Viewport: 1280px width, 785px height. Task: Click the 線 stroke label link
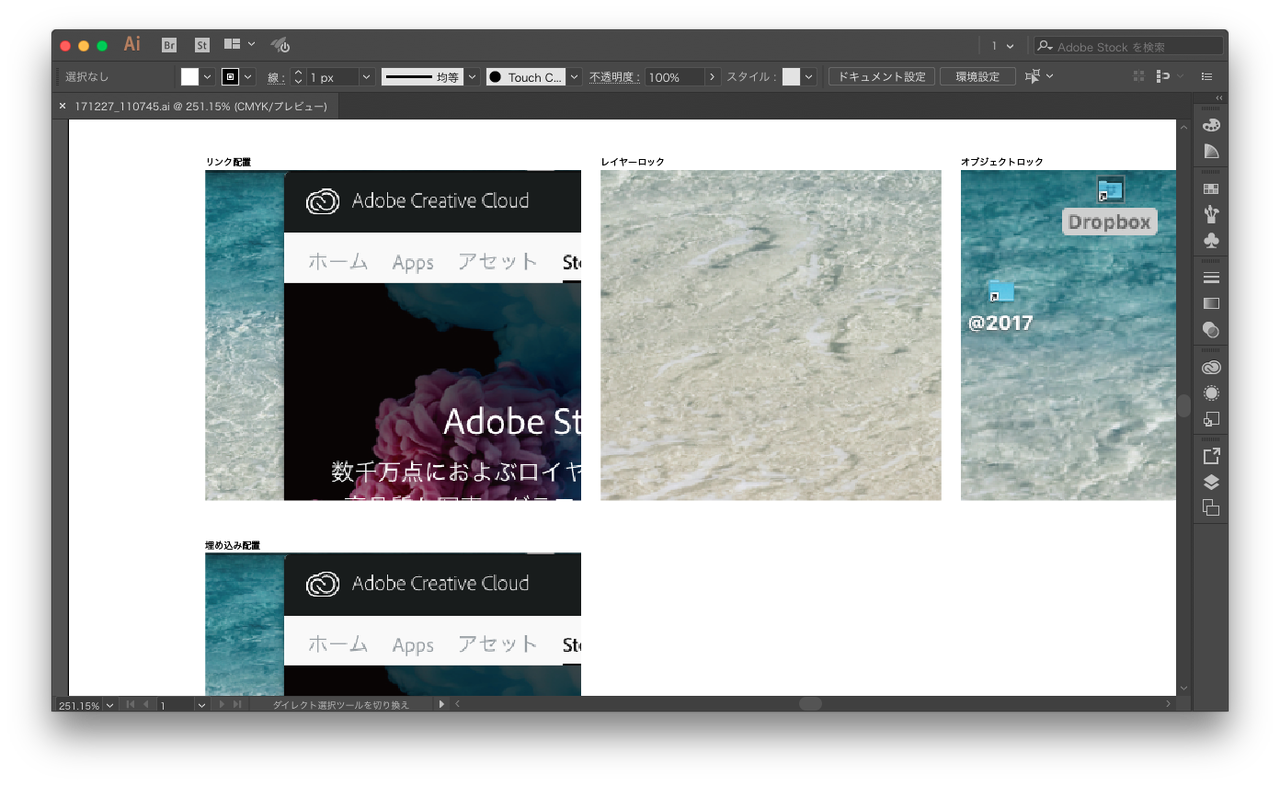[275, 77]
